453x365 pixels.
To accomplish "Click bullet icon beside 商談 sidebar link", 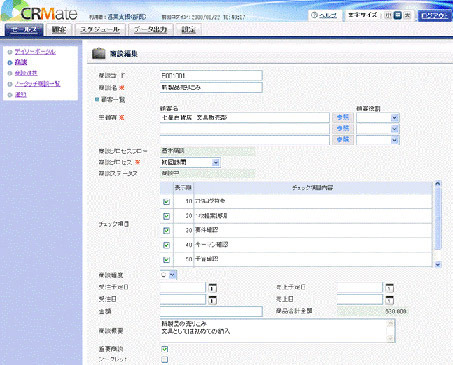I will pyautogui.click(x=10, y=62).
